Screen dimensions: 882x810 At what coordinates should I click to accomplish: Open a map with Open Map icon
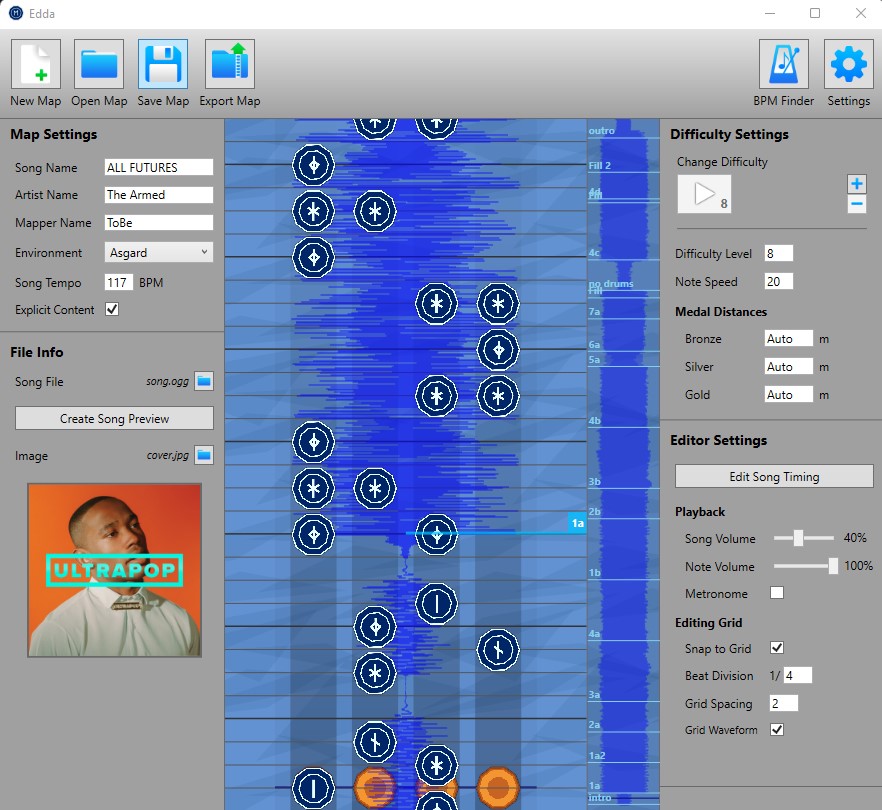(99, 64)
